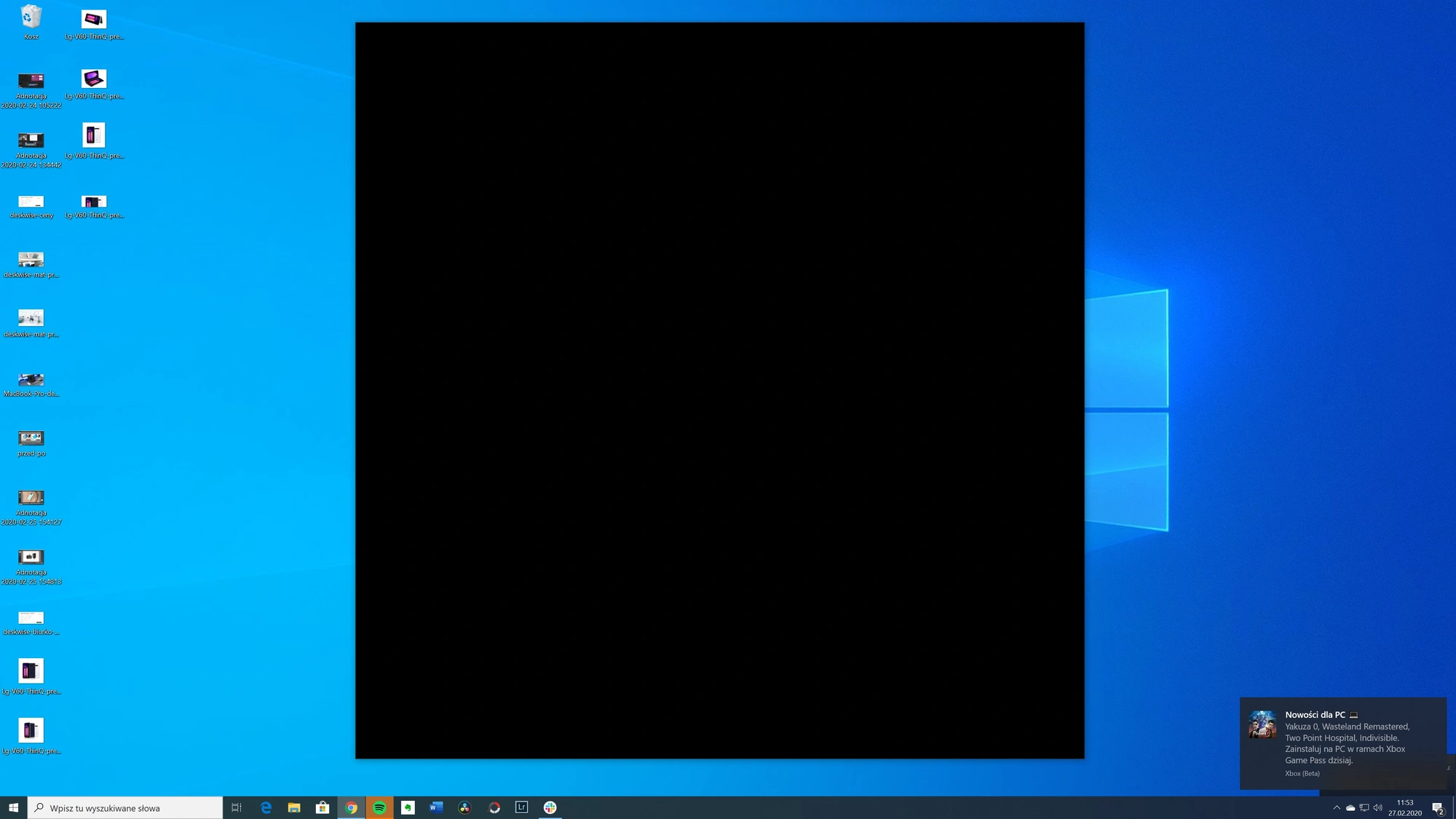Click the taskbar search box 'Wpisz tu wyszukiwane słowa'

point(125,807)
